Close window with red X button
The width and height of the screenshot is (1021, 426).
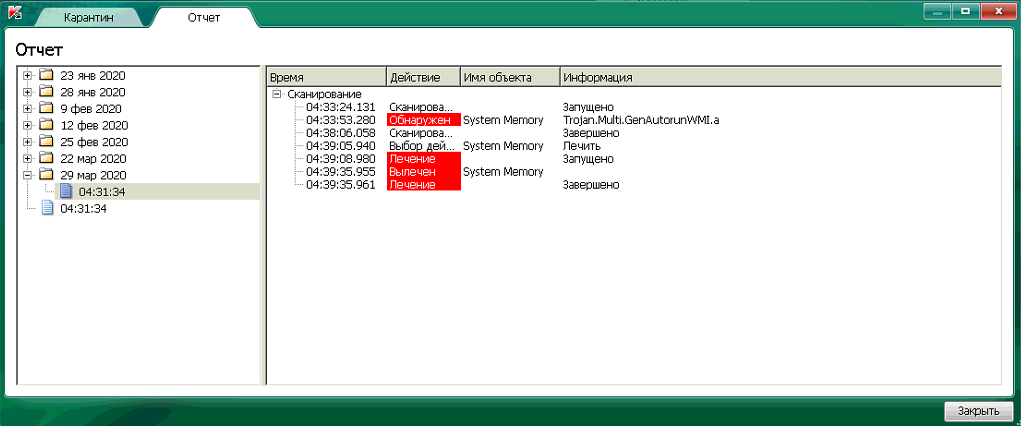pos(996,12)
